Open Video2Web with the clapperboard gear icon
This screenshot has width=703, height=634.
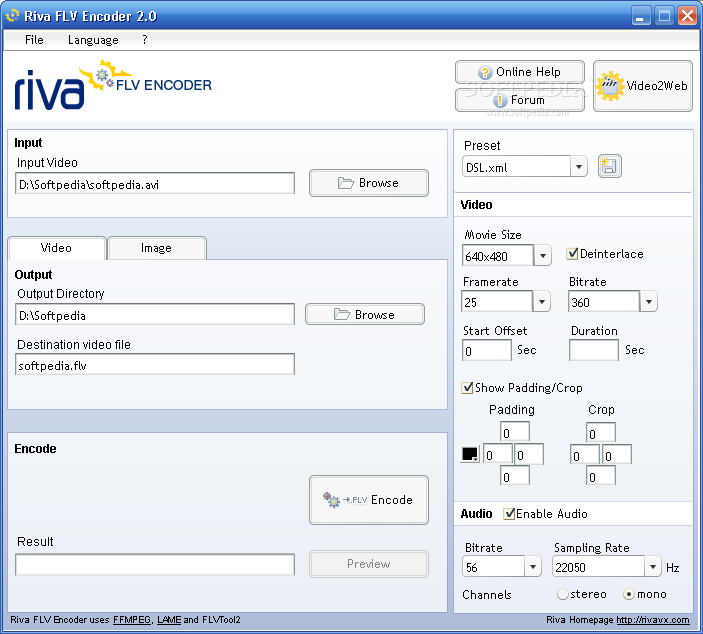[642, 86]
